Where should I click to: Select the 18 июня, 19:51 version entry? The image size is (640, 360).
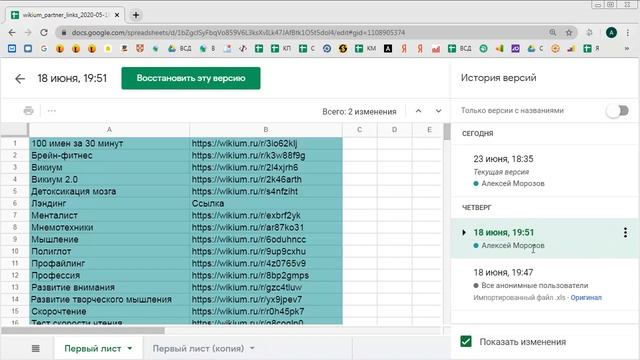(x=544, y=238)
